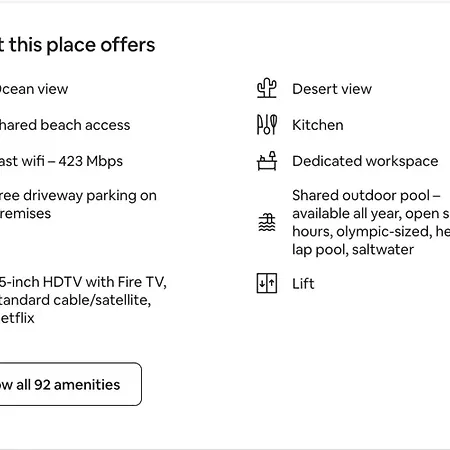Select the Desert view amenity text
Screen dimensions: 450x450
pos(332,89)
